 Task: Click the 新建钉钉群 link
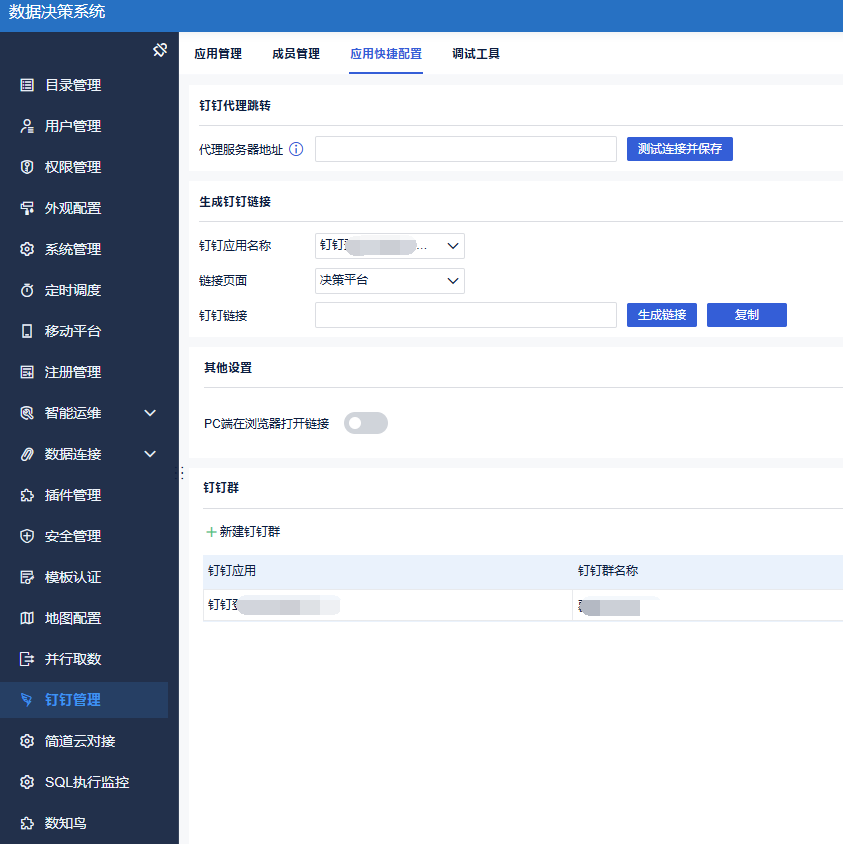(250, 532)
